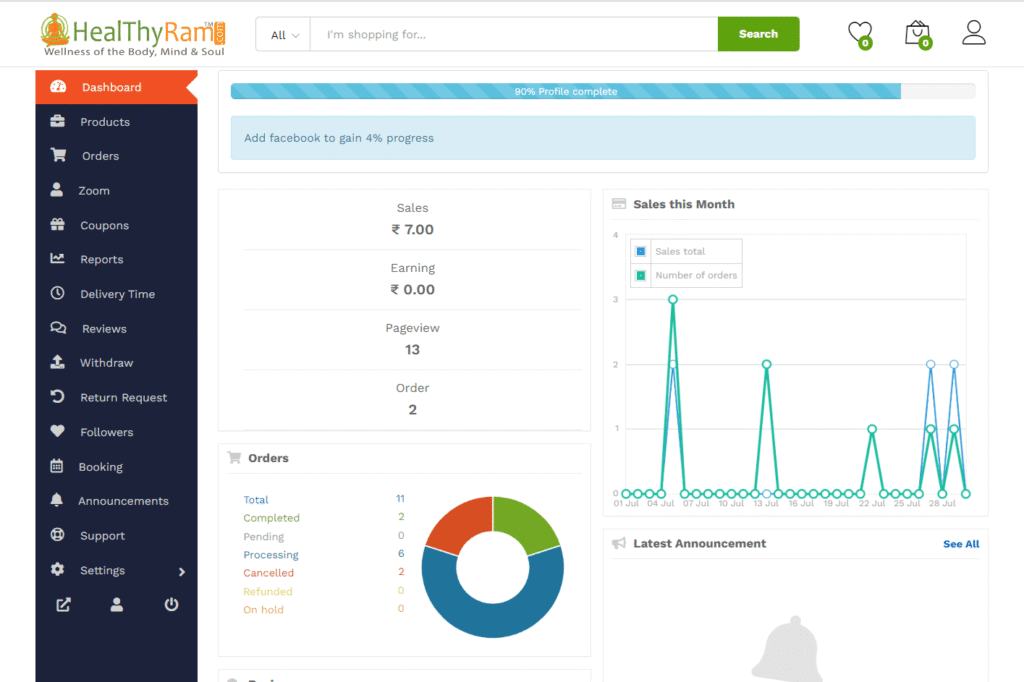The image size is (1024, 682).
Task: Open the Delivery Time menu item
Action: (116, 294)
